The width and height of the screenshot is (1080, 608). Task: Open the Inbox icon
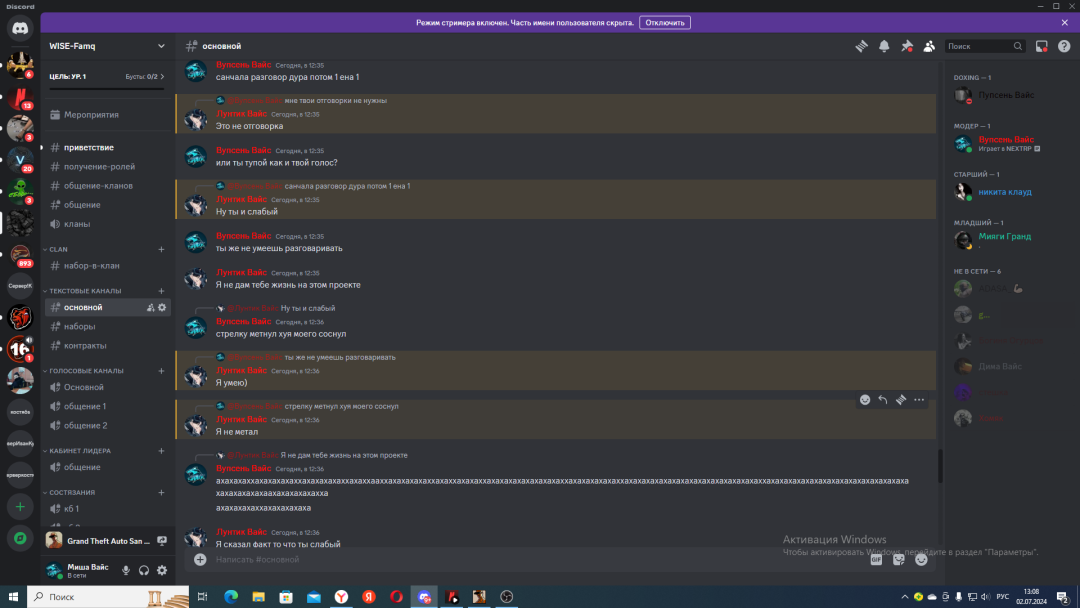pos(1041,46)
